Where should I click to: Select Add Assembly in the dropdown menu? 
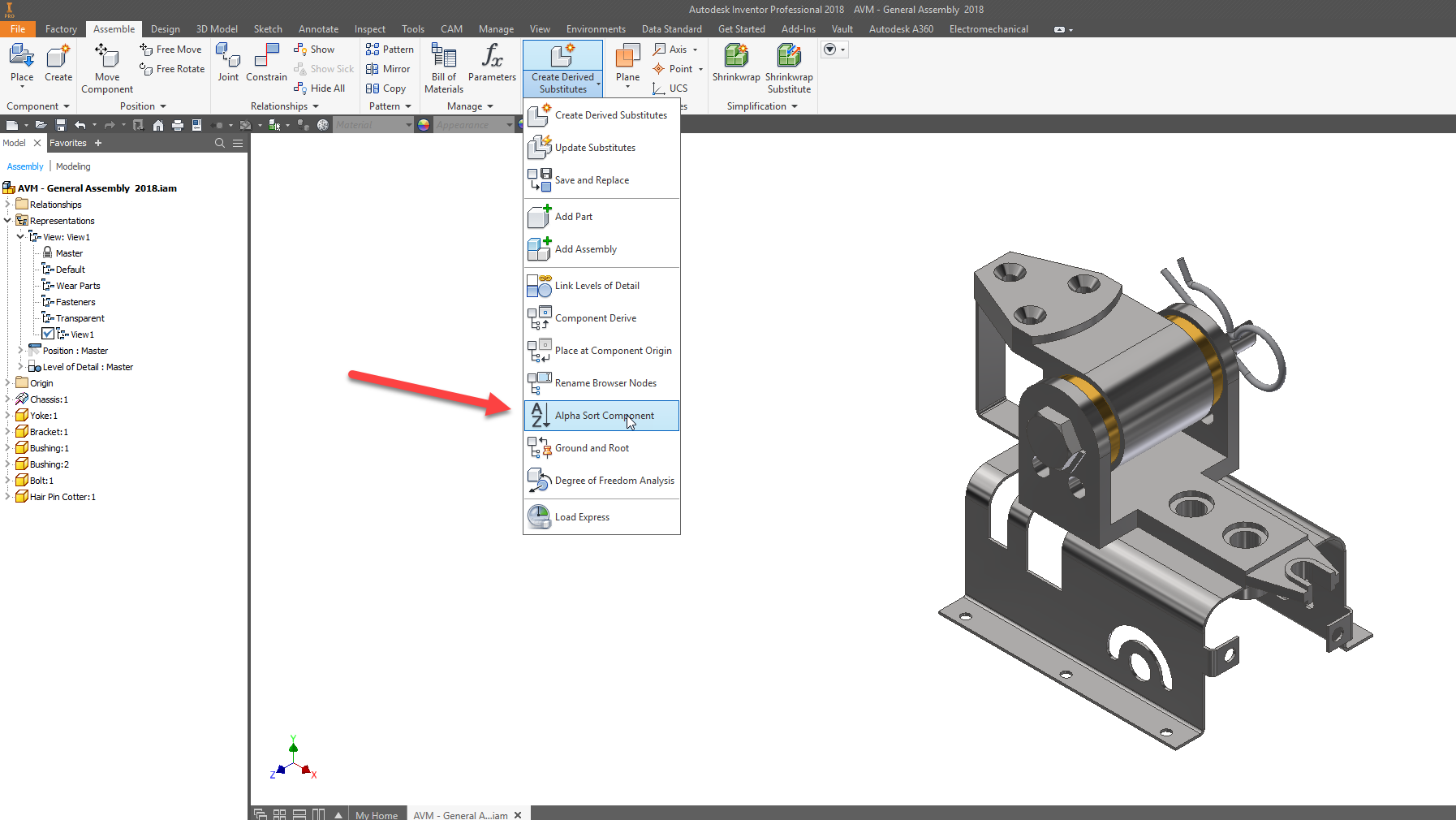586,249
